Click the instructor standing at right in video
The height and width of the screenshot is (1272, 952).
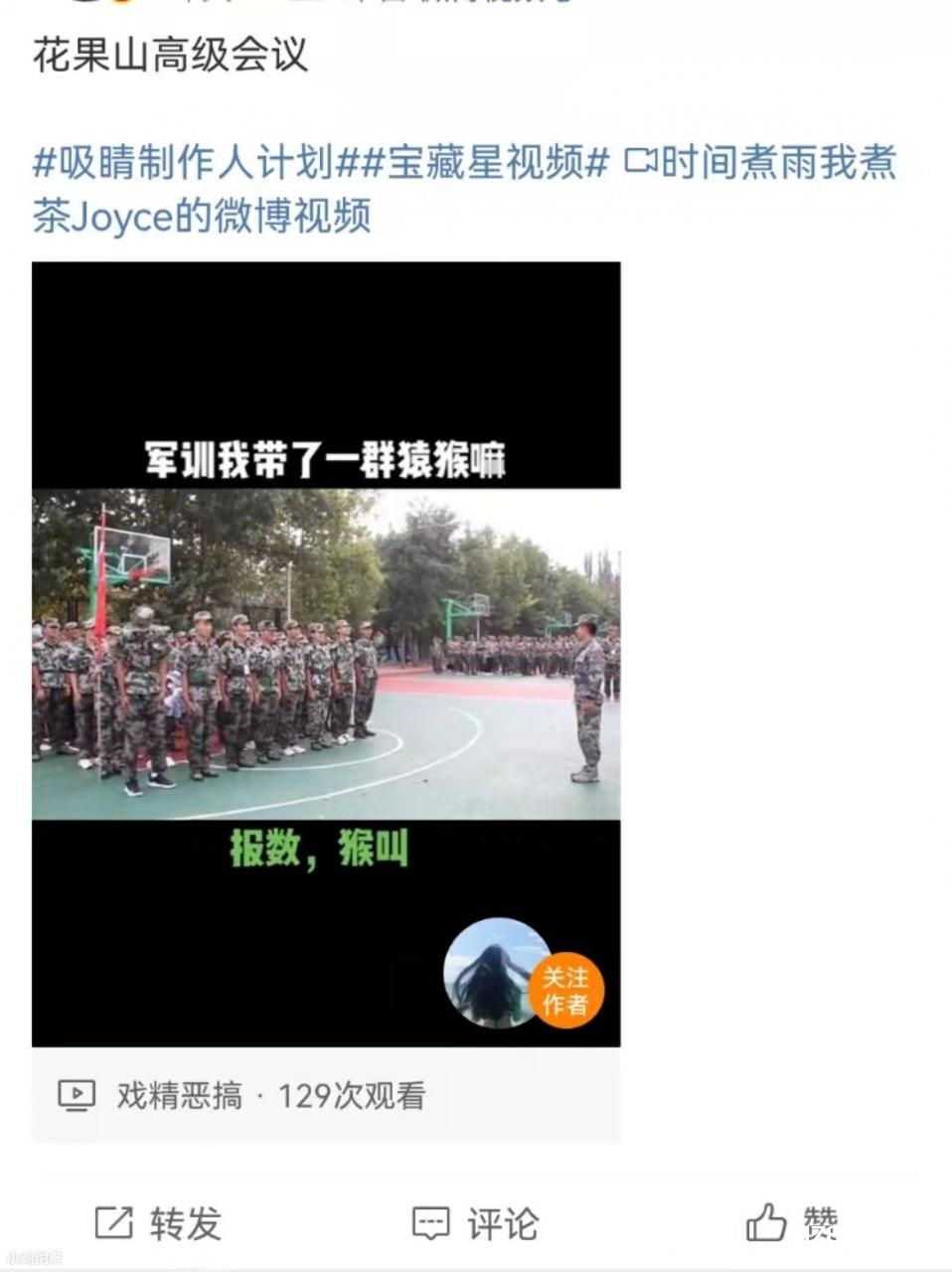point(587,699)
